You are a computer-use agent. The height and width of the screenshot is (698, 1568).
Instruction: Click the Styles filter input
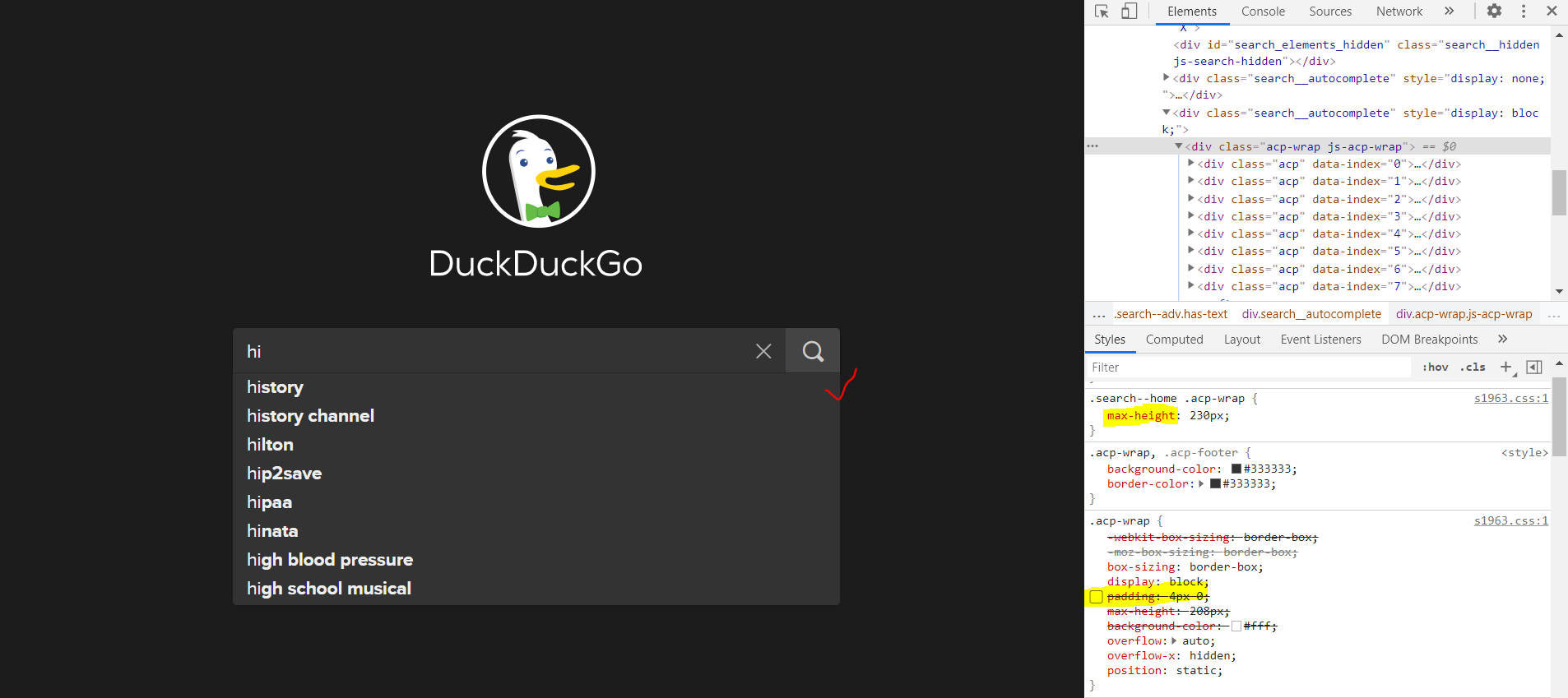pos(1249,367)
